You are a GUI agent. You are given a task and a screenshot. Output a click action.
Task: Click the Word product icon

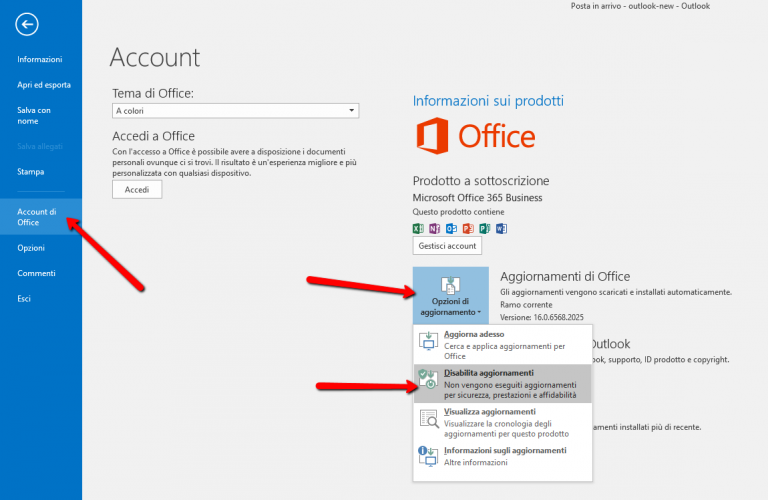[501, 228]
